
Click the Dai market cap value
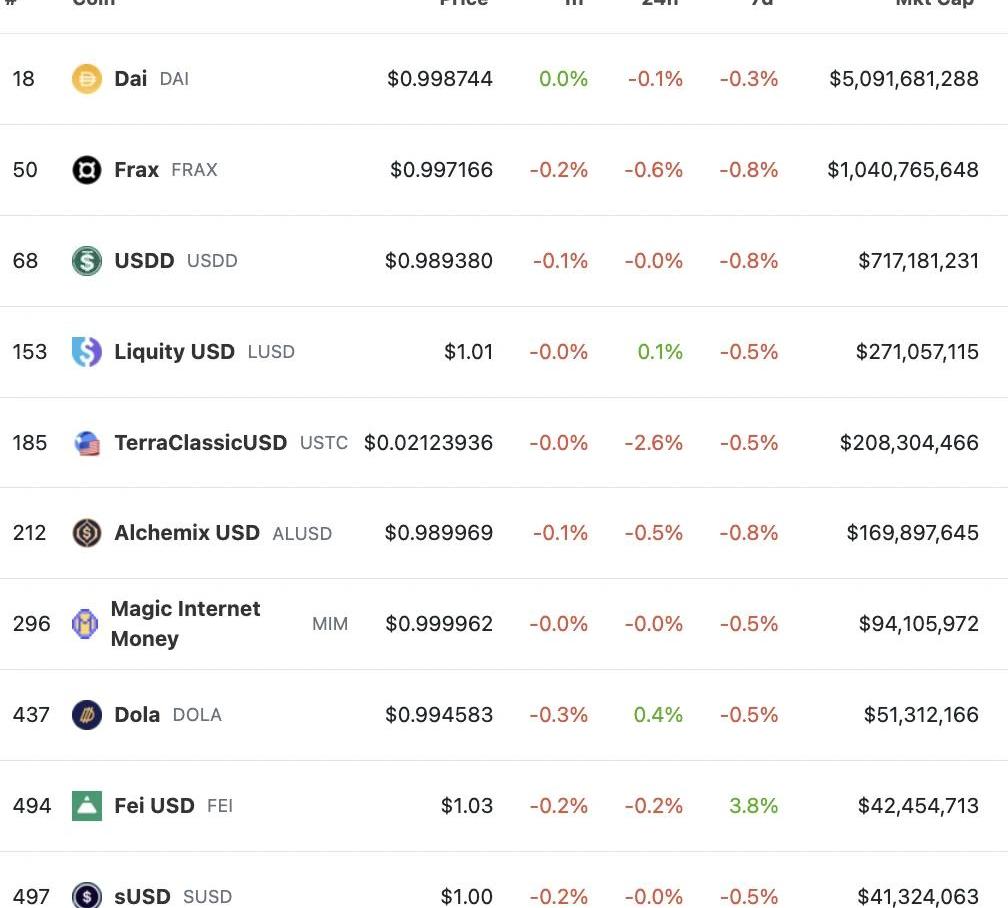(x=904, y=79)
